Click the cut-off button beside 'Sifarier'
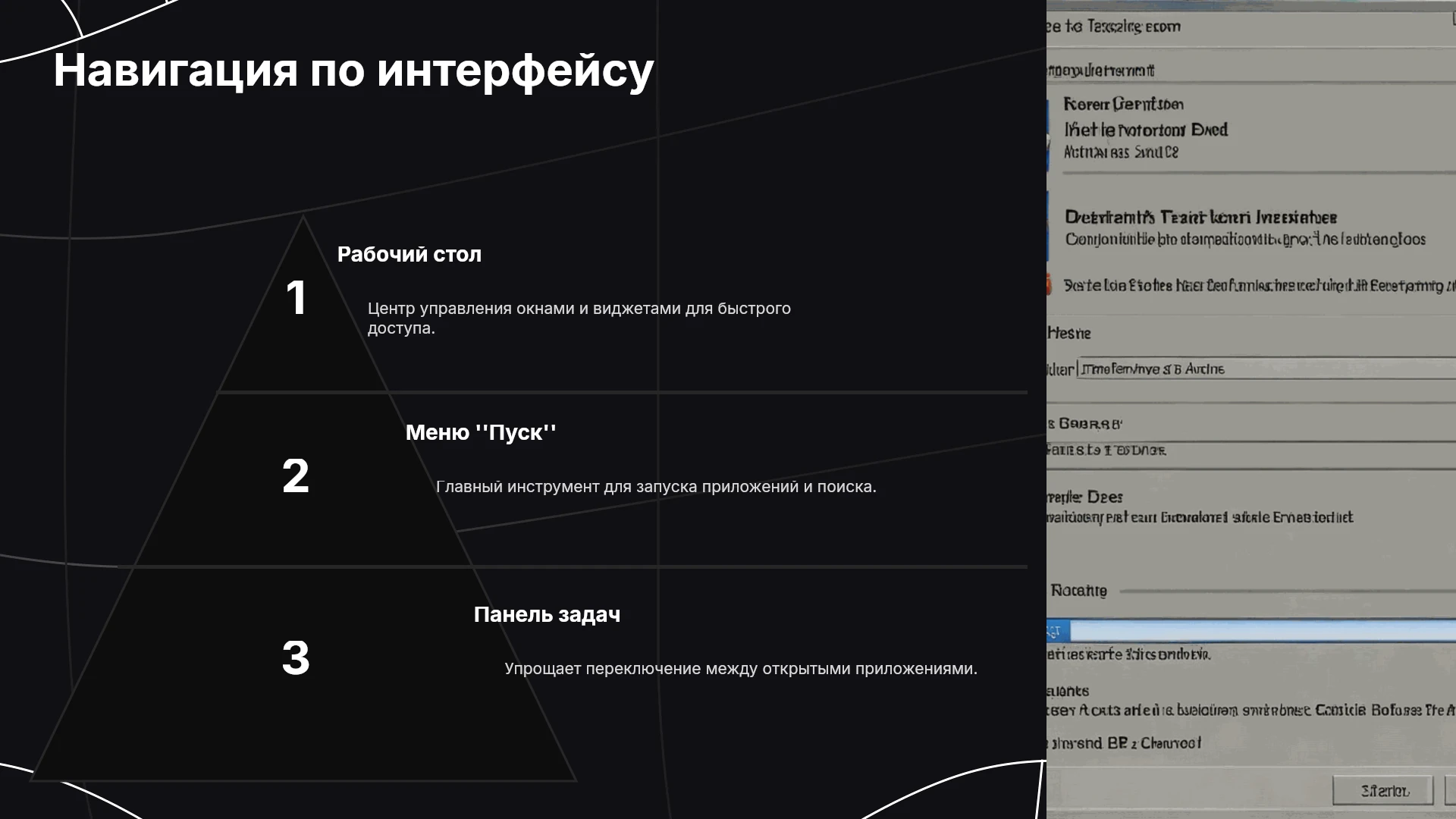The height and width of the screenshot is (819, 1456). click(x=1451, y=791)
